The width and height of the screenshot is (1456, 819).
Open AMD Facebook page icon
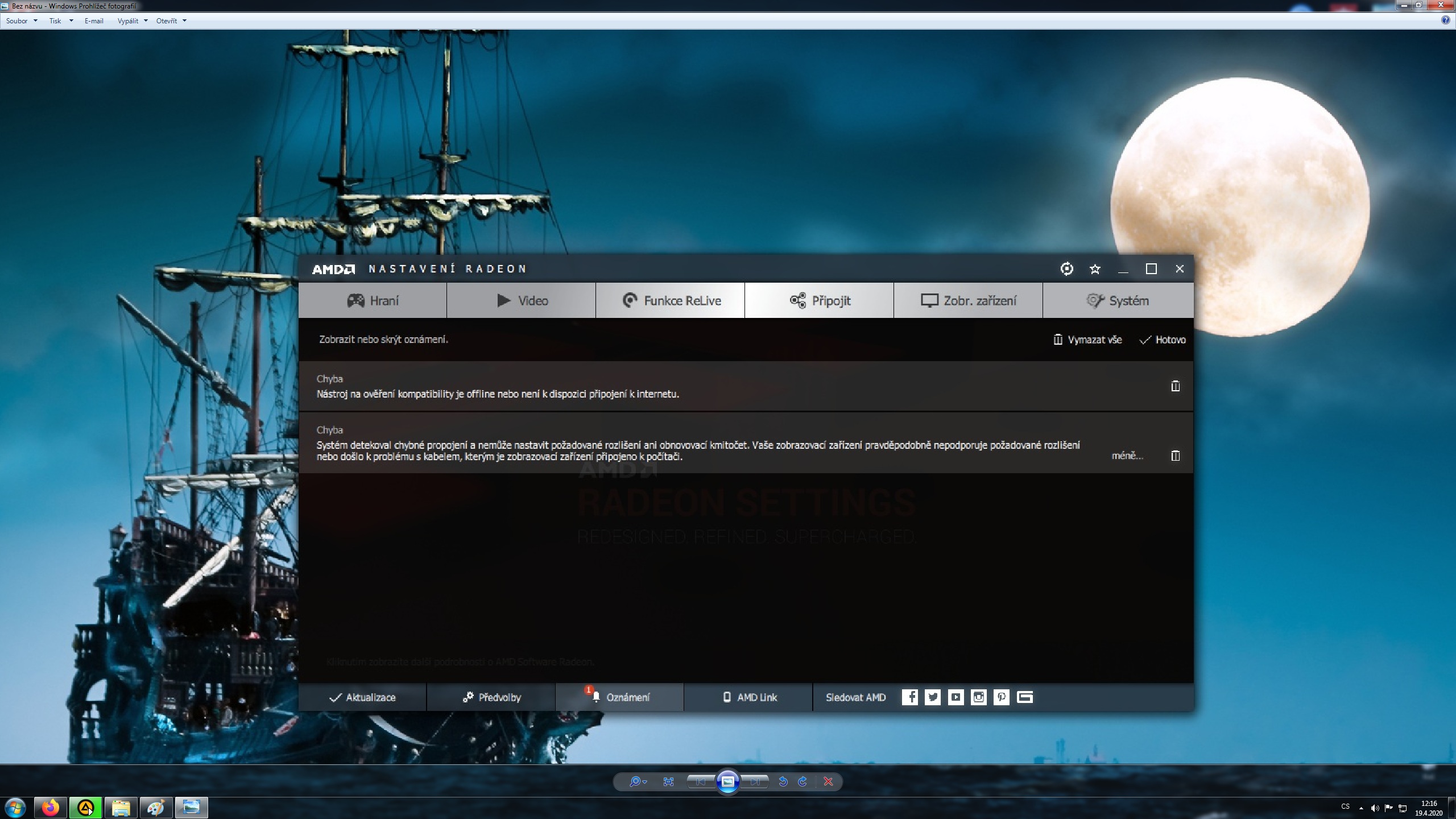pyautogui.click(x=909, y=697)
